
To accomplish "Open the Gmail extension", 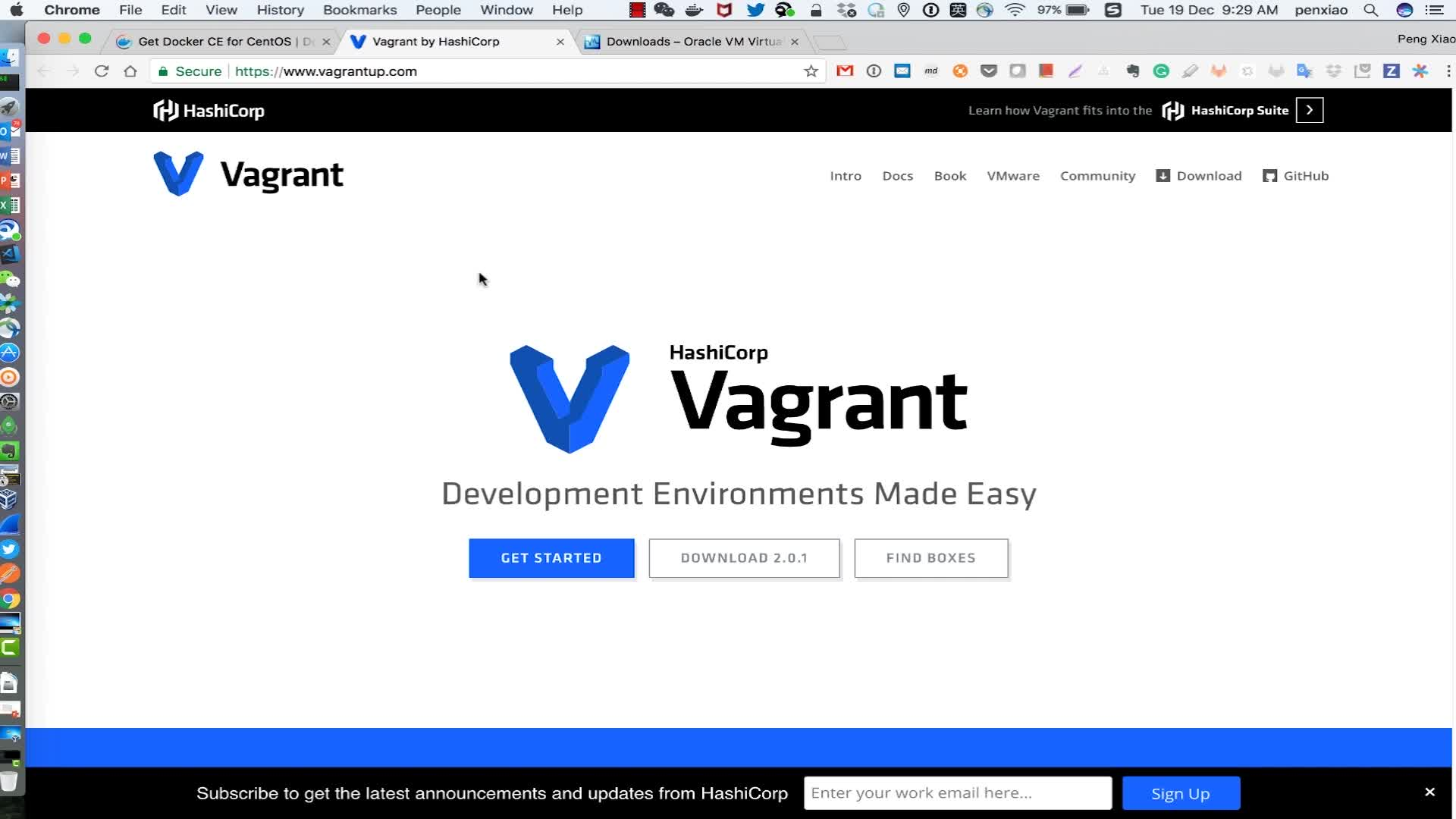I will pos(845,71).
